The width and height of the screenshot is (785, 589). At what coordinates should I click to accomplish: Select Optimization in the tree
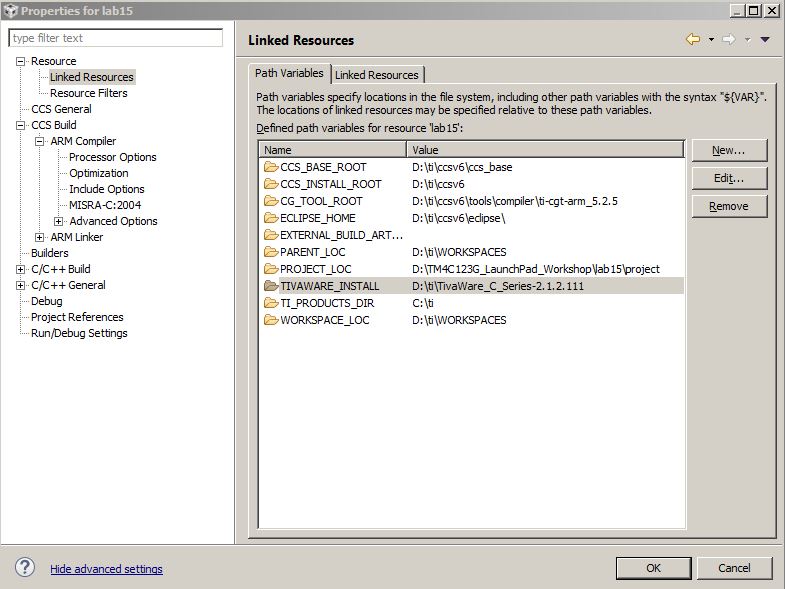pyautogui.click(x=99, y=173)
